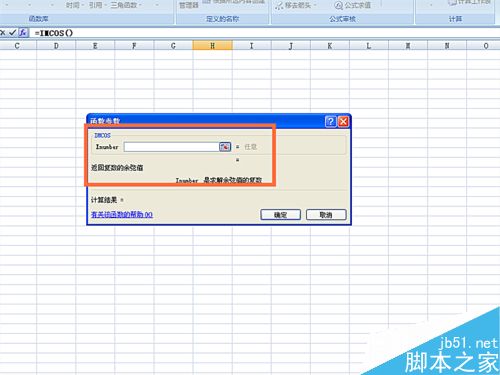This screenshot has width=500, height=375.
Task: Click the Insert Function fx button
Action: pos(23,33)
